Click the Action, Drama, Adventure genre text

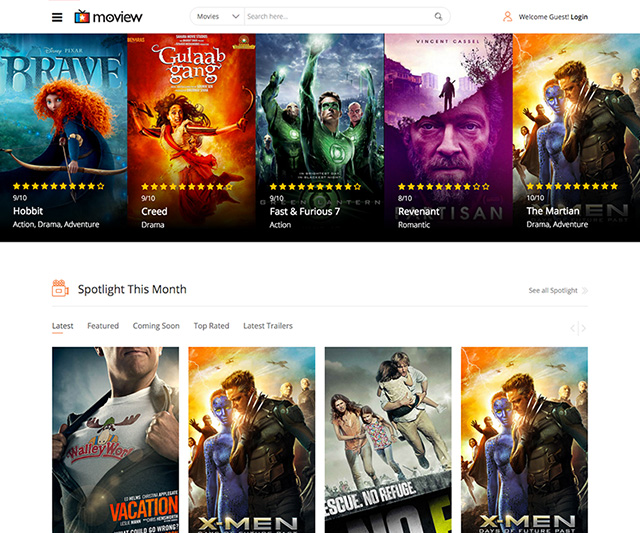pos(56,224)
